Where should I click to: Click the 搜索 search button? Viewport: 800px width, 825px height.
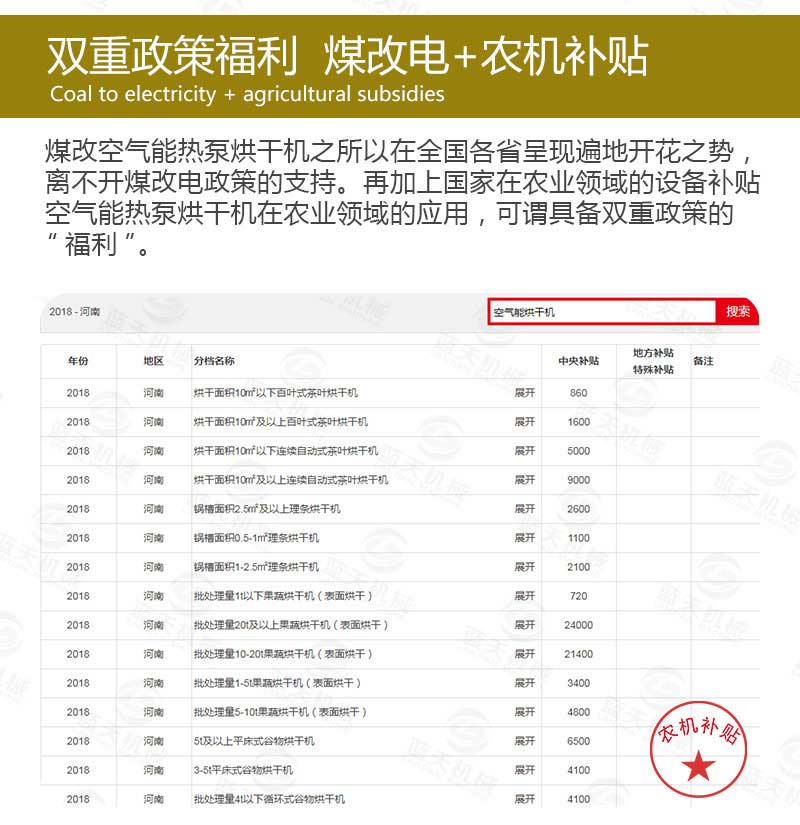[737, 311]
